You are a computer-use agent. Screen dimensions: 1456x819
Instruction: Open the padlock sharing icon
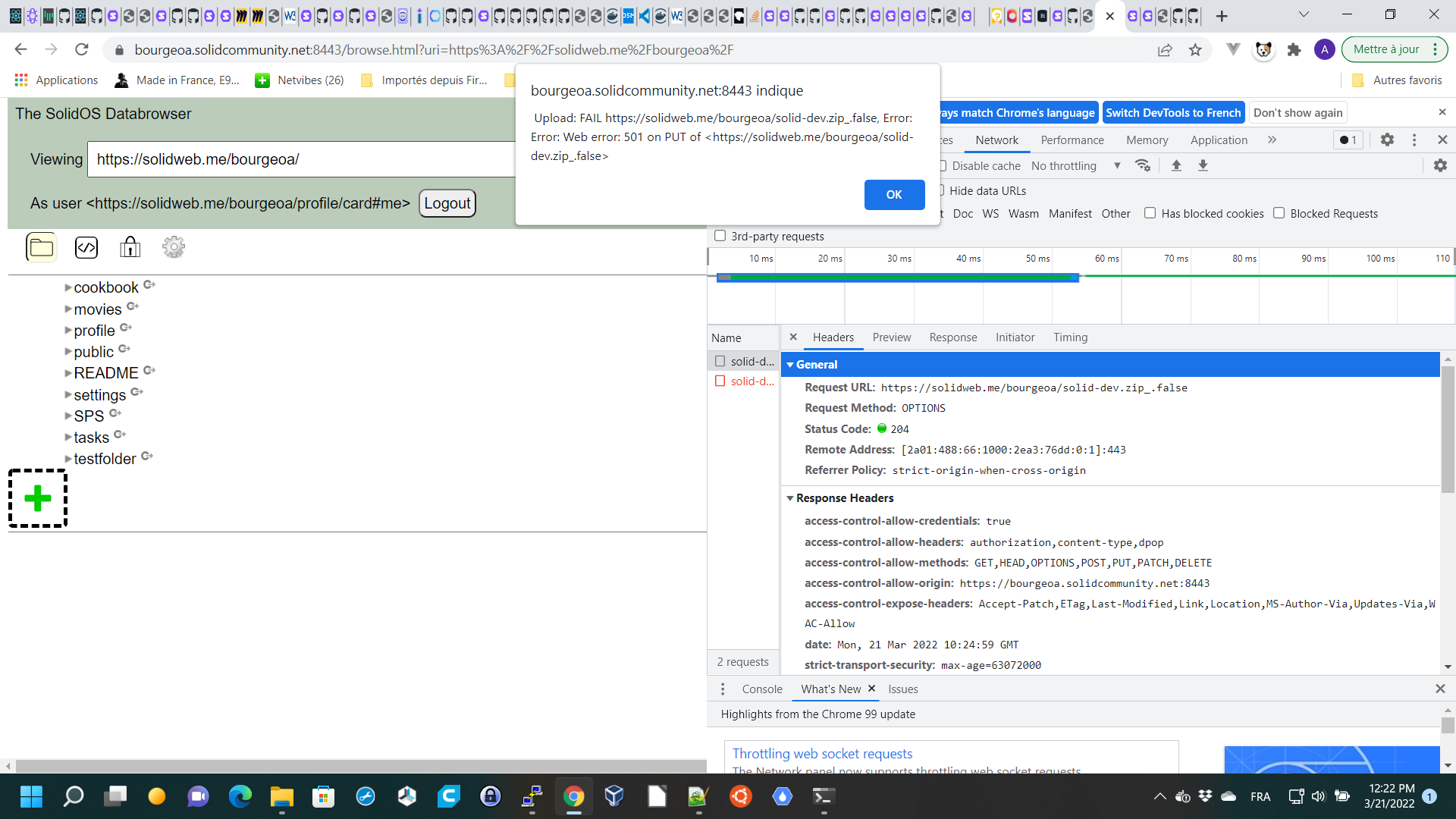click(x=130, y=247)
